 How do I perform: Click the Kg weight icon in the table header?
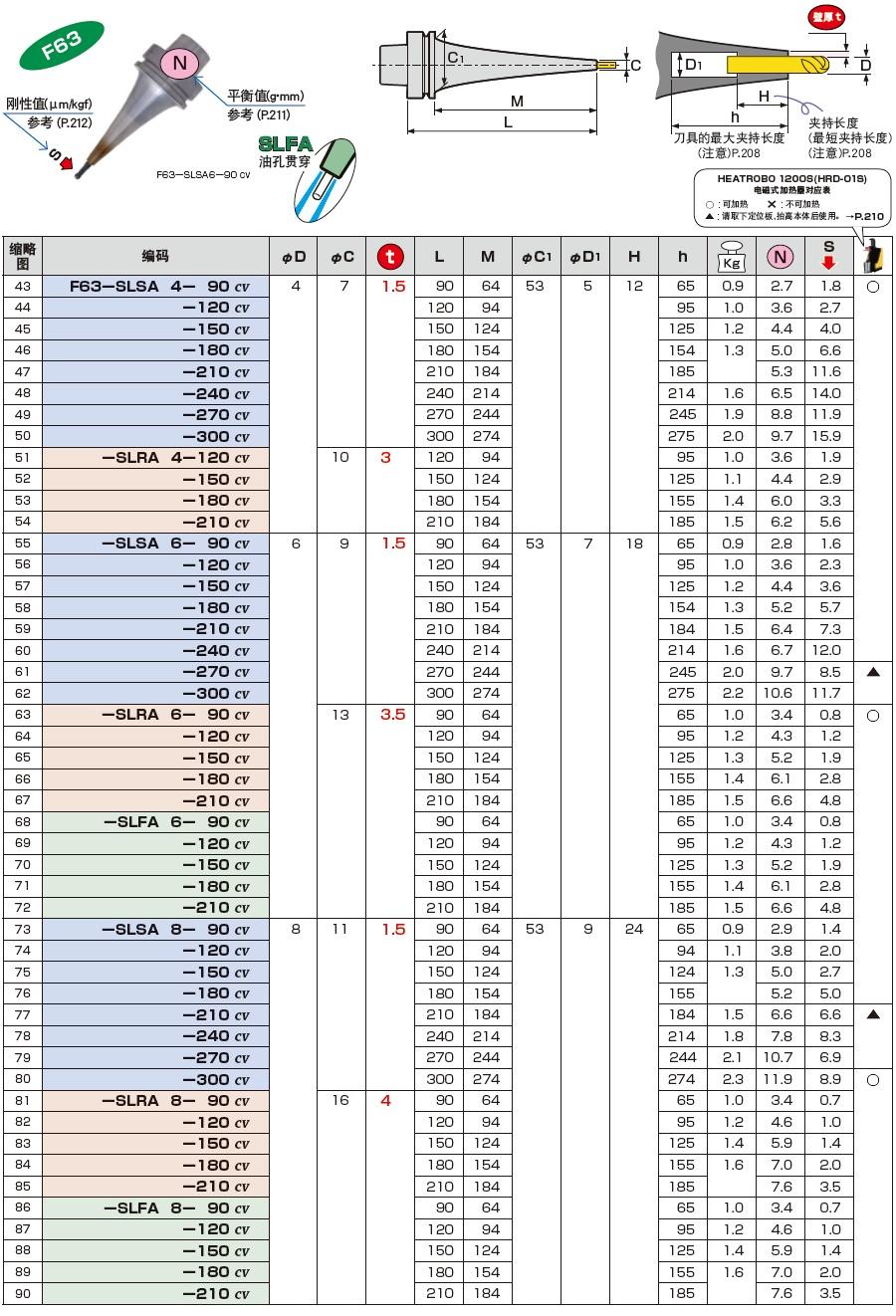pos(730,256)
